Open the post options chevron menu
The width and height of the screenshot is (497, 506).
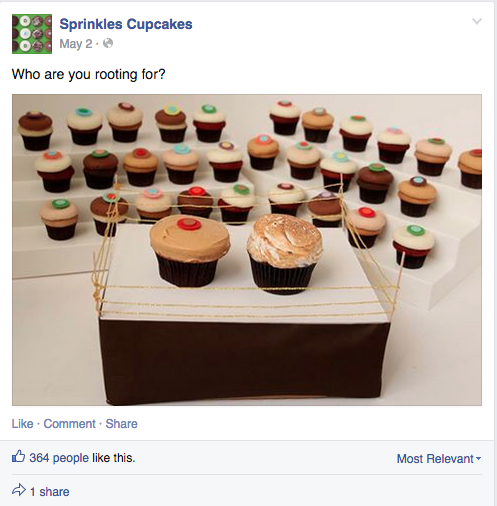(477, 22)
